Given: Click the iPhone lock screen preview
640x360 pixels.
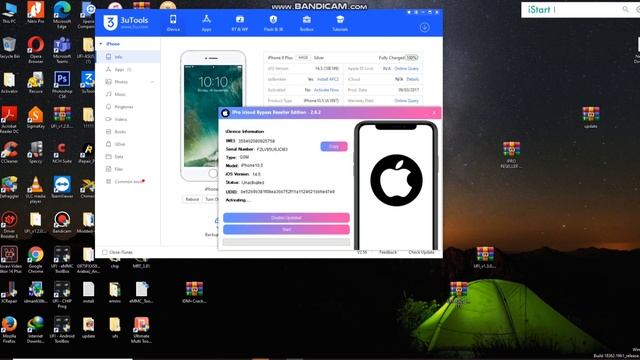Looking at the screenshot, I should [x=213, y=116].
